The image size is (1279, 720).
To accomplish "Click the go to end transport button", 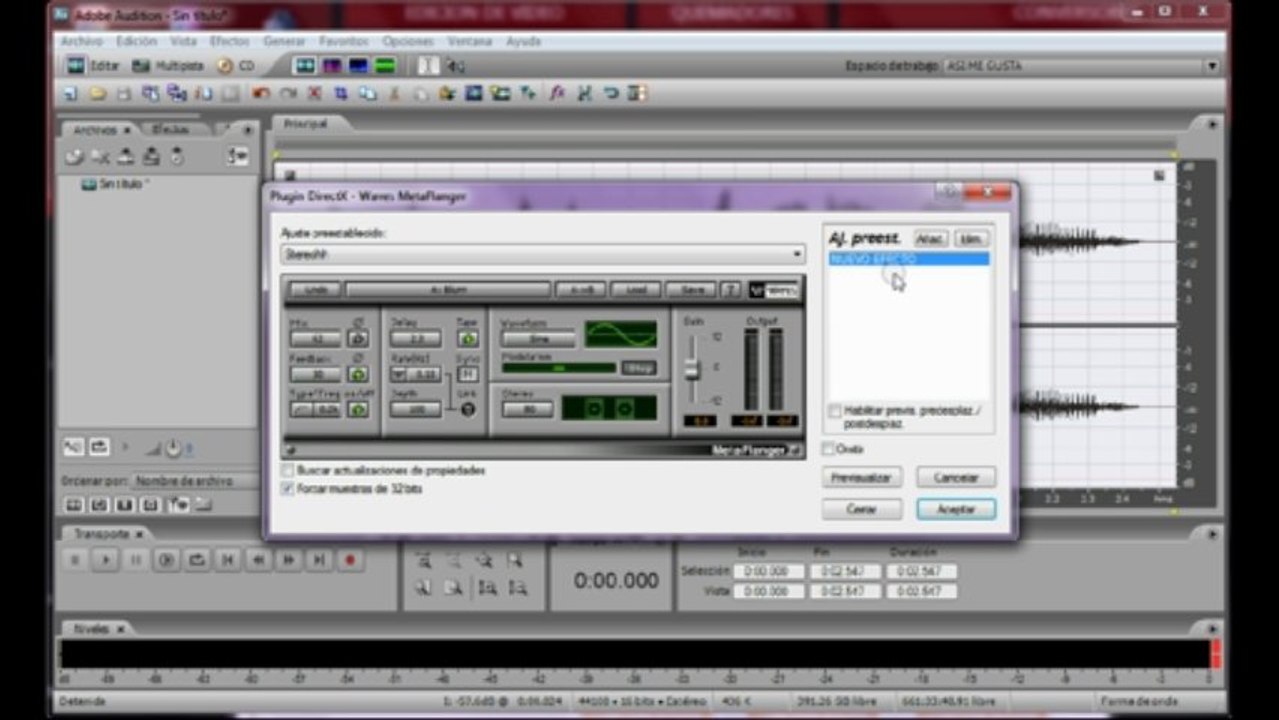I will pyautogui.click(x=319, y=560).
